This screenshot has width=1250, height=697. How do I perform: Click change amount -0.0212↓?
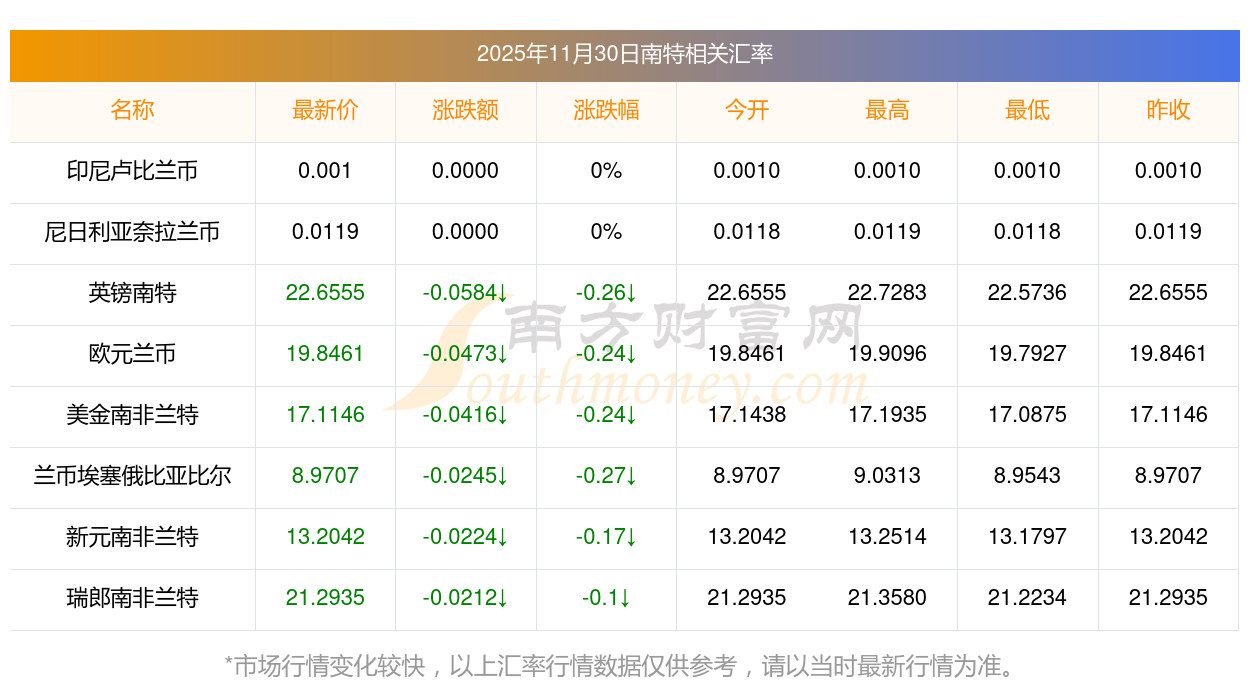click(466, 598)
